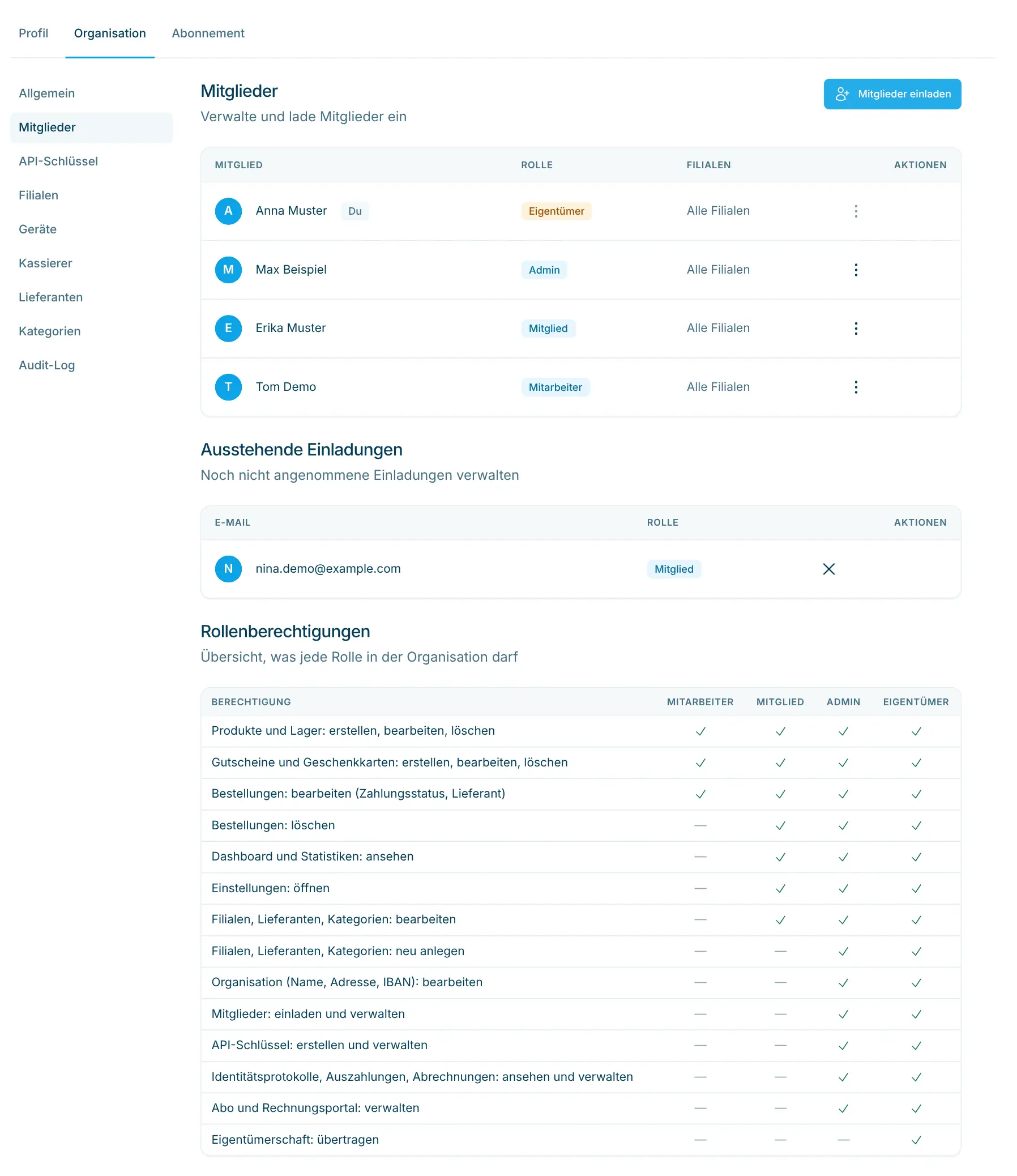Click the EIGENTÜMER column header in permissions table
The width and height of the screenshot is (1017, 1176).
tap(916, 702)
